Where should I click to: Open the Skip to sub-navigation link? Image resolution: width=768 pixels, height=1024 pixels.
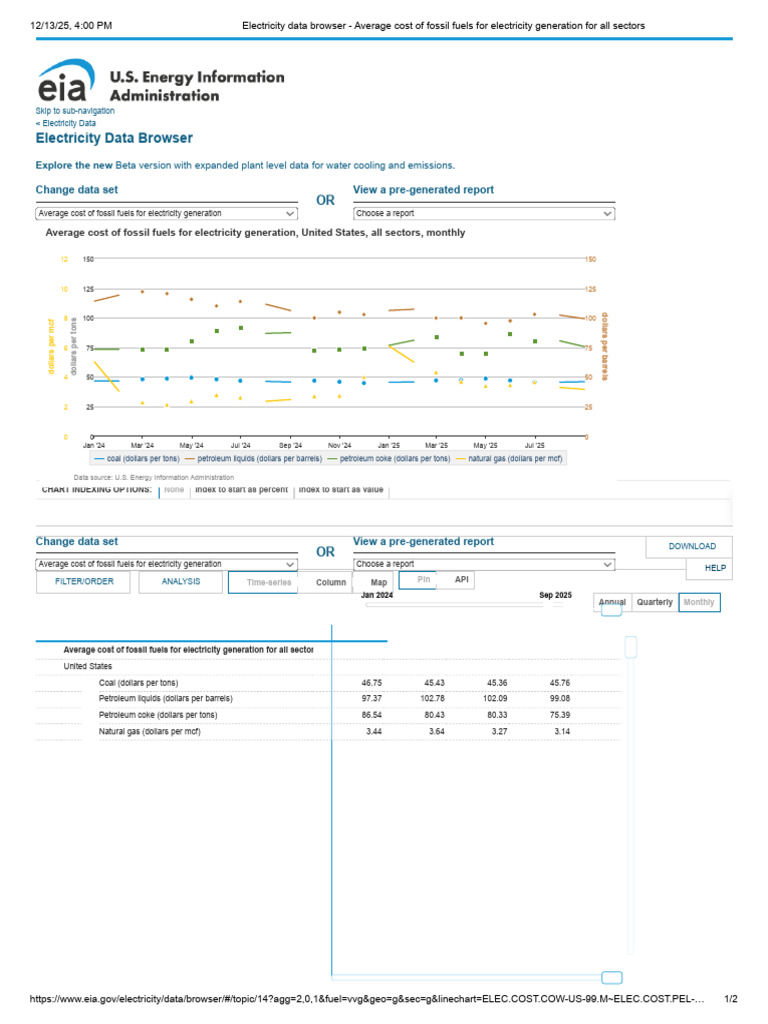click(x=75, y=111)
